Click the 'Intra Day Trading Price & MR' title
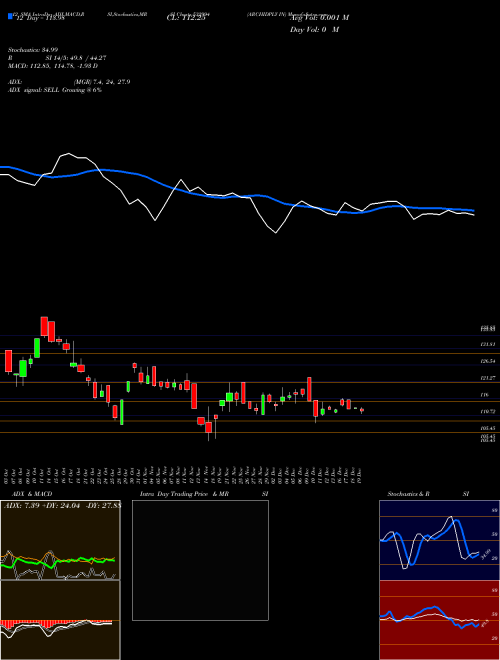This screenshot has width=500, height=660. [x=184, y=494]
